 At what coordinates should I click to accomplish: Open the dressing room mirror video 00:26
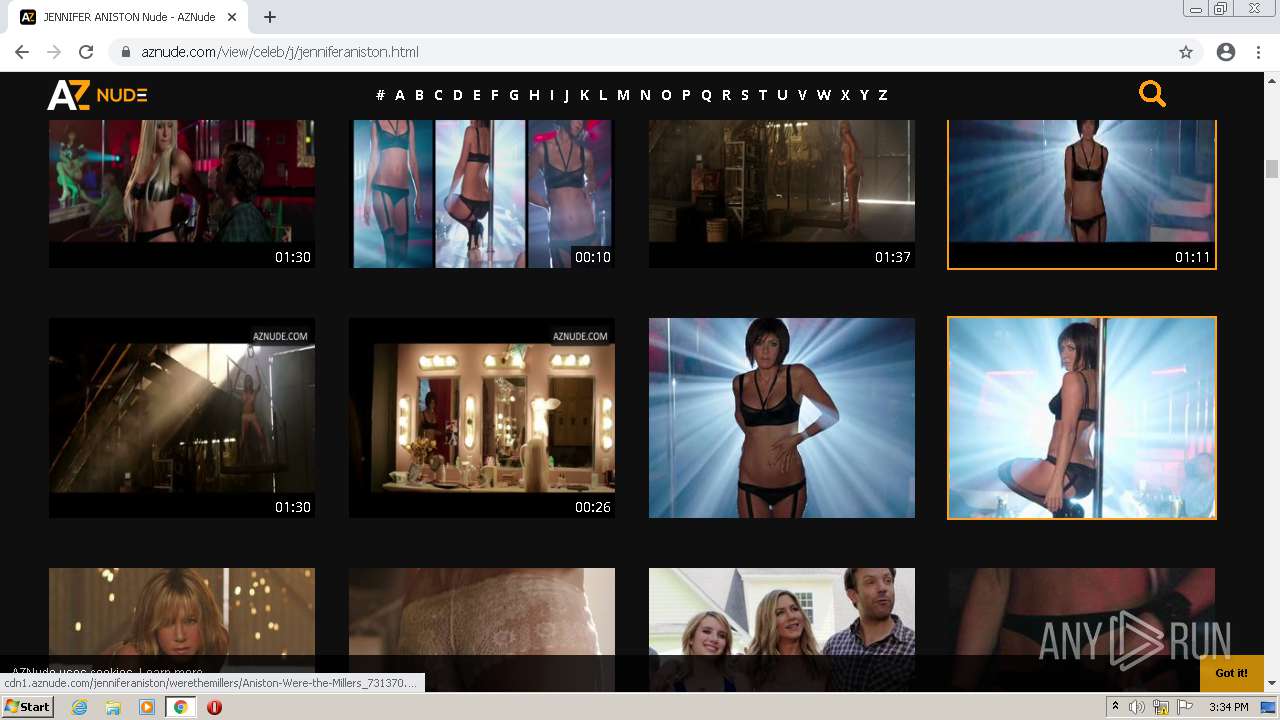[x=482, y=418]
